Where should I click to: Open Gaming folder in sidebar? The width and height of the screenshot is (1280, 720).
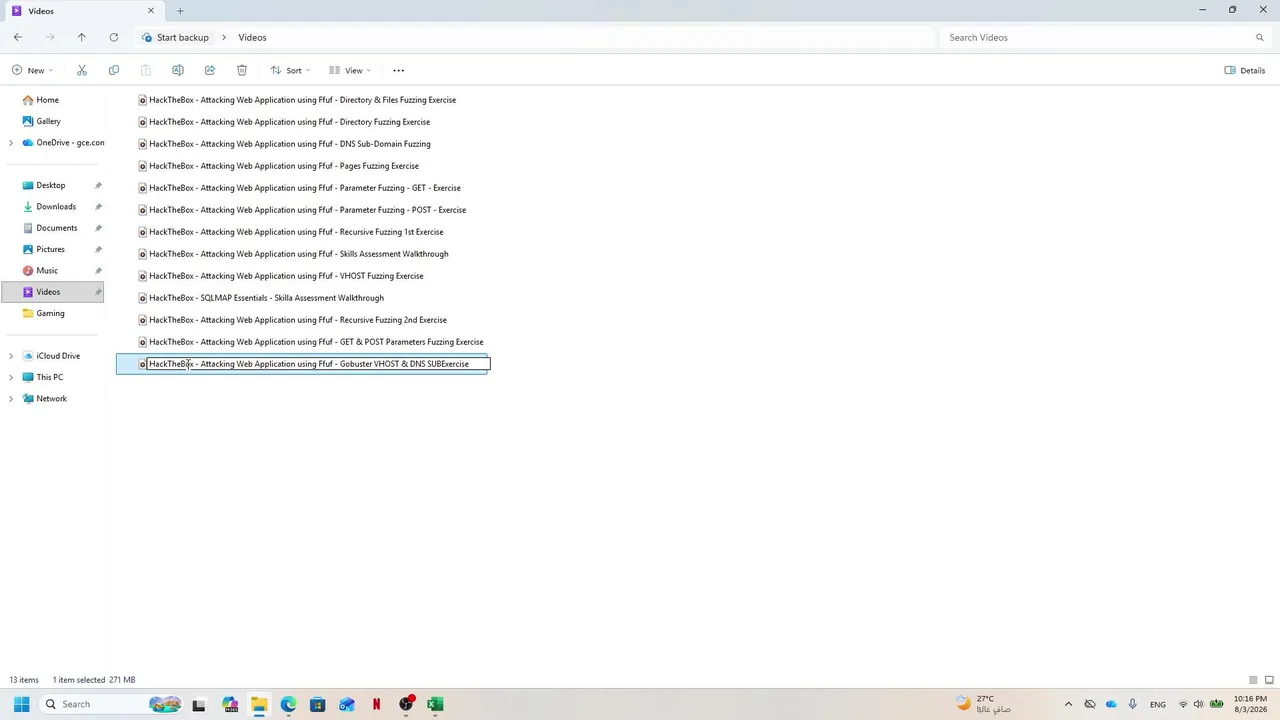52,313
